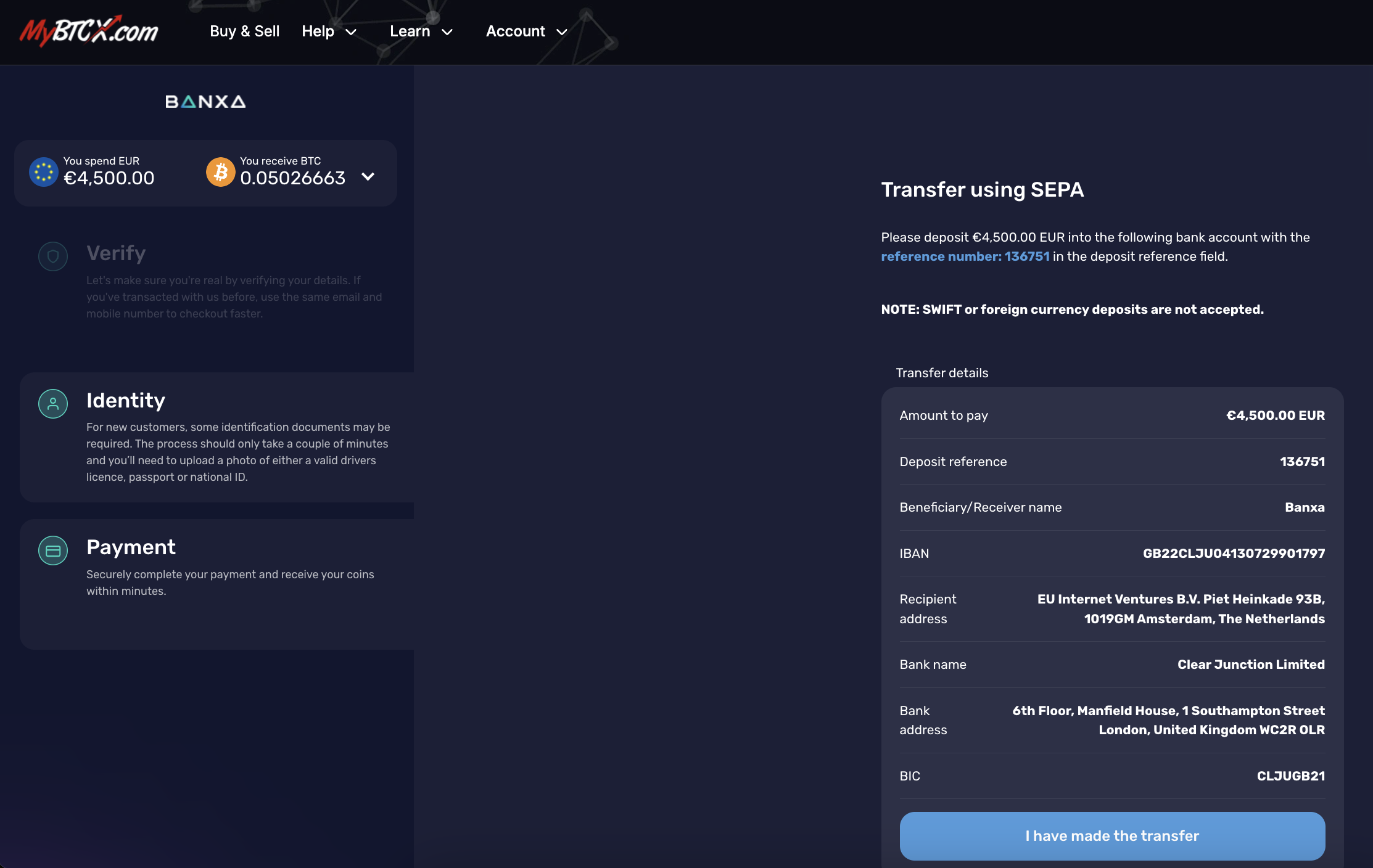Select the Payment step heading
This screenshot has height=868, width=1373.
point(131,547)
